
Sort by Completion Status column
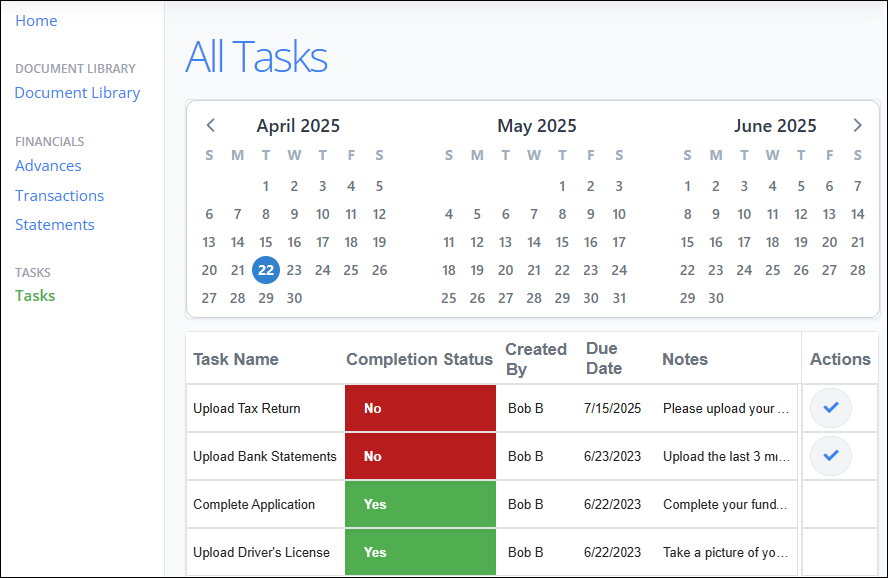click(419, 359)
